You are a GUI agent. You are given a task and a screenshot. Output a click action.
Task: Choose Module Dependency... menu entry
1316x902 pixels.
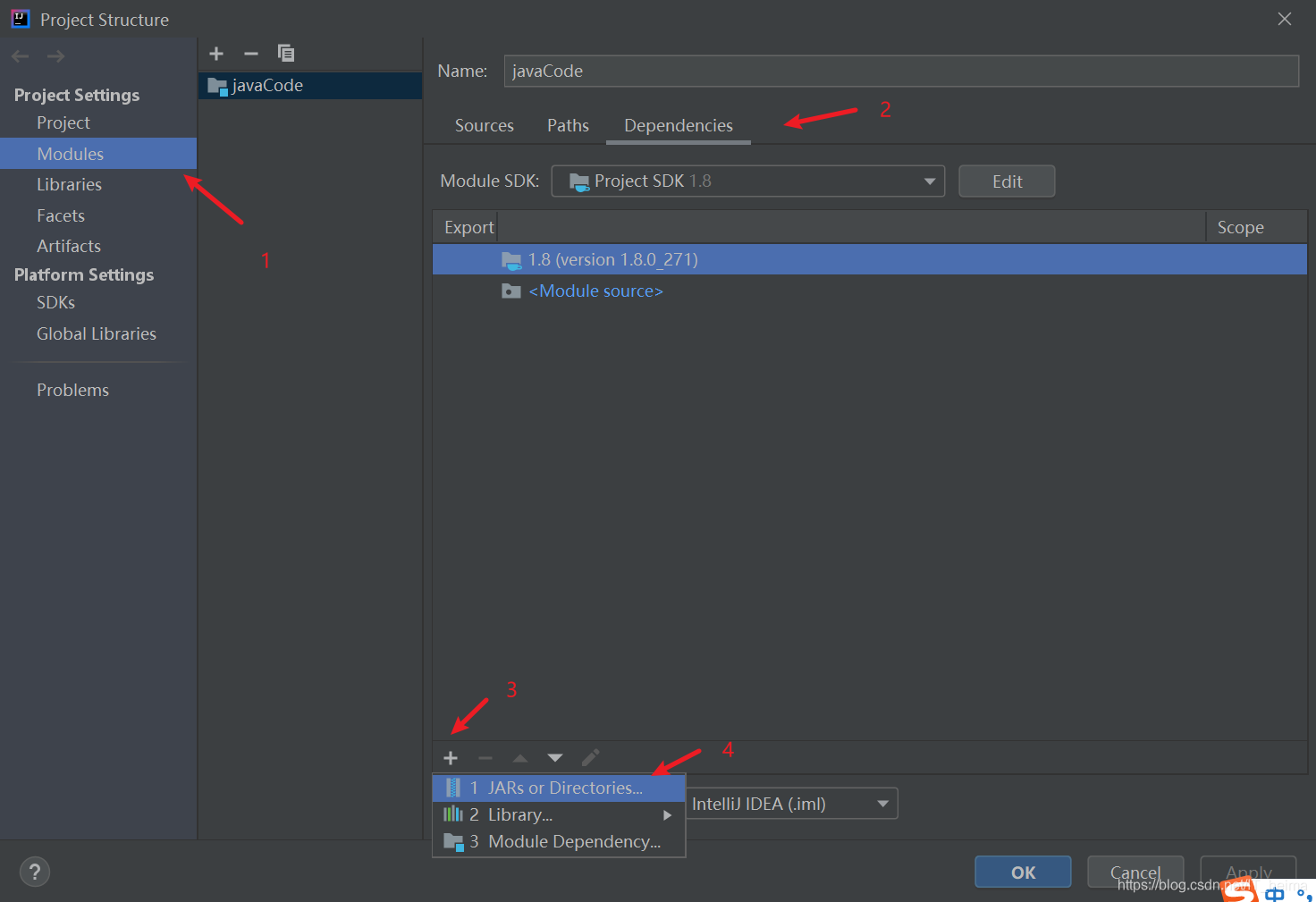[559, 841]
